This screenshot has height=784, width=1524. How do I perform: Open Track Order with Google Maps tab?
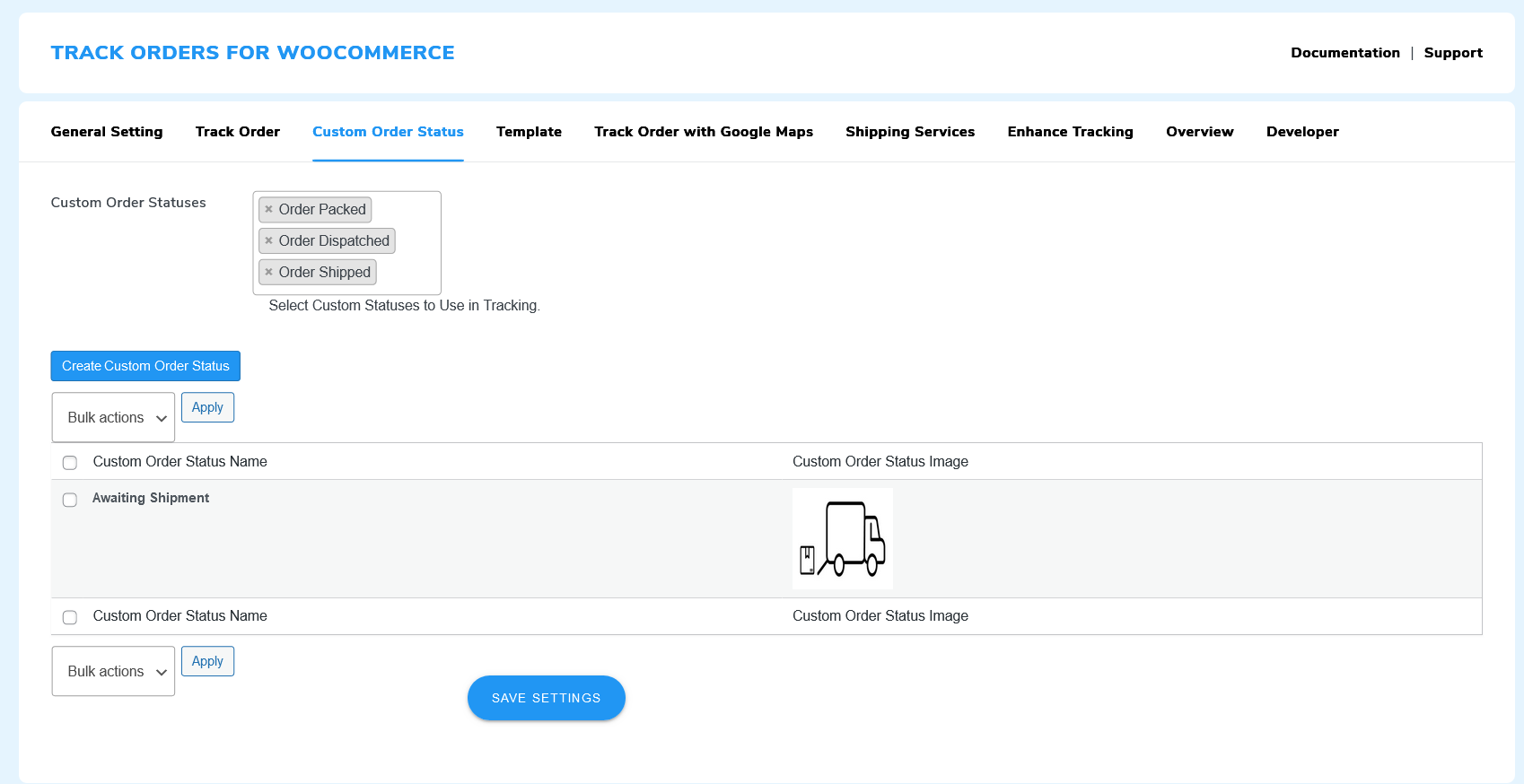click(x=704, y=132)
